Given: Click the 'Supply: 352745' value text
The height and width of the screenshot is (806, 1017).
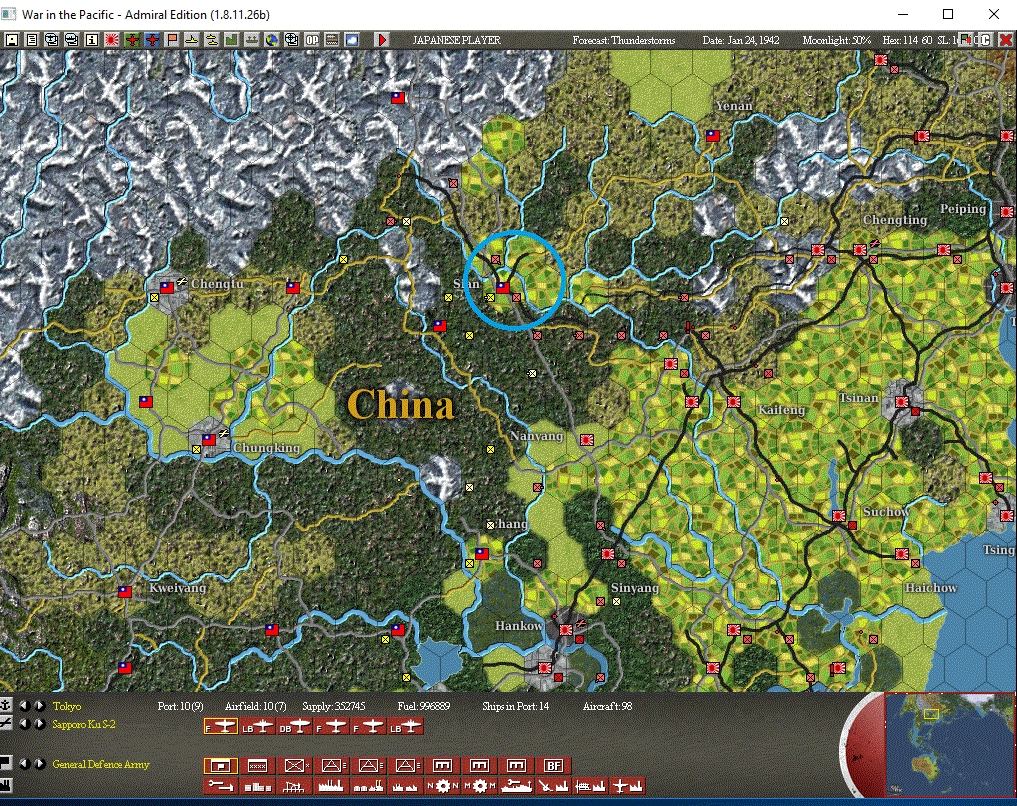Looking at the screenshot, I should click(333, 706).
